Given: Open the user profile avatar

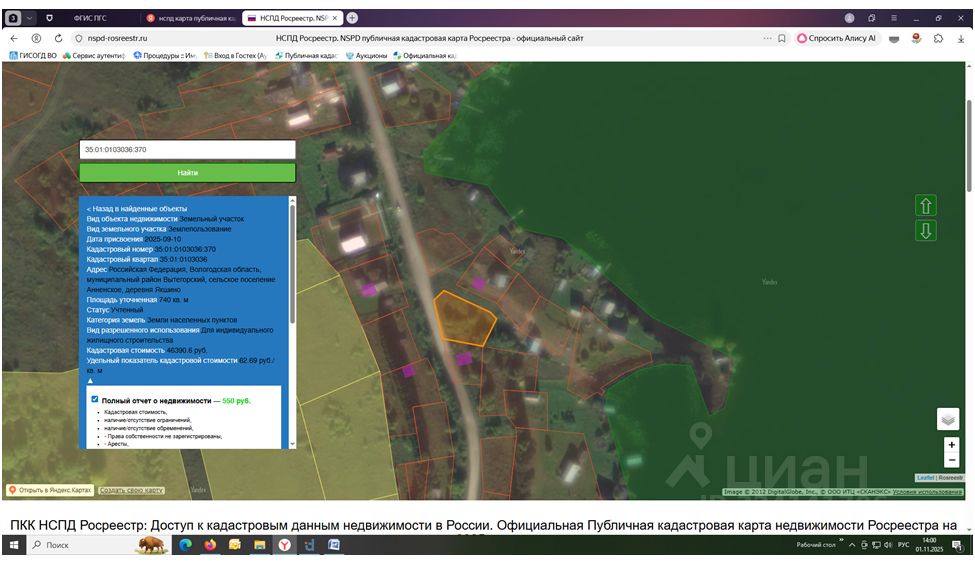Looking at the screenshot, I should [849, 18].
